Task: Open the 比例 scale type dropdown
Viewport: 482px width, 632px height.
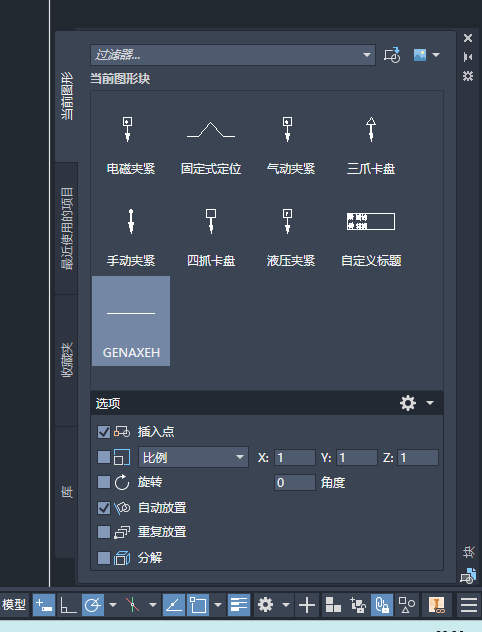Action: pyautogui.click(x=193, y=457)
